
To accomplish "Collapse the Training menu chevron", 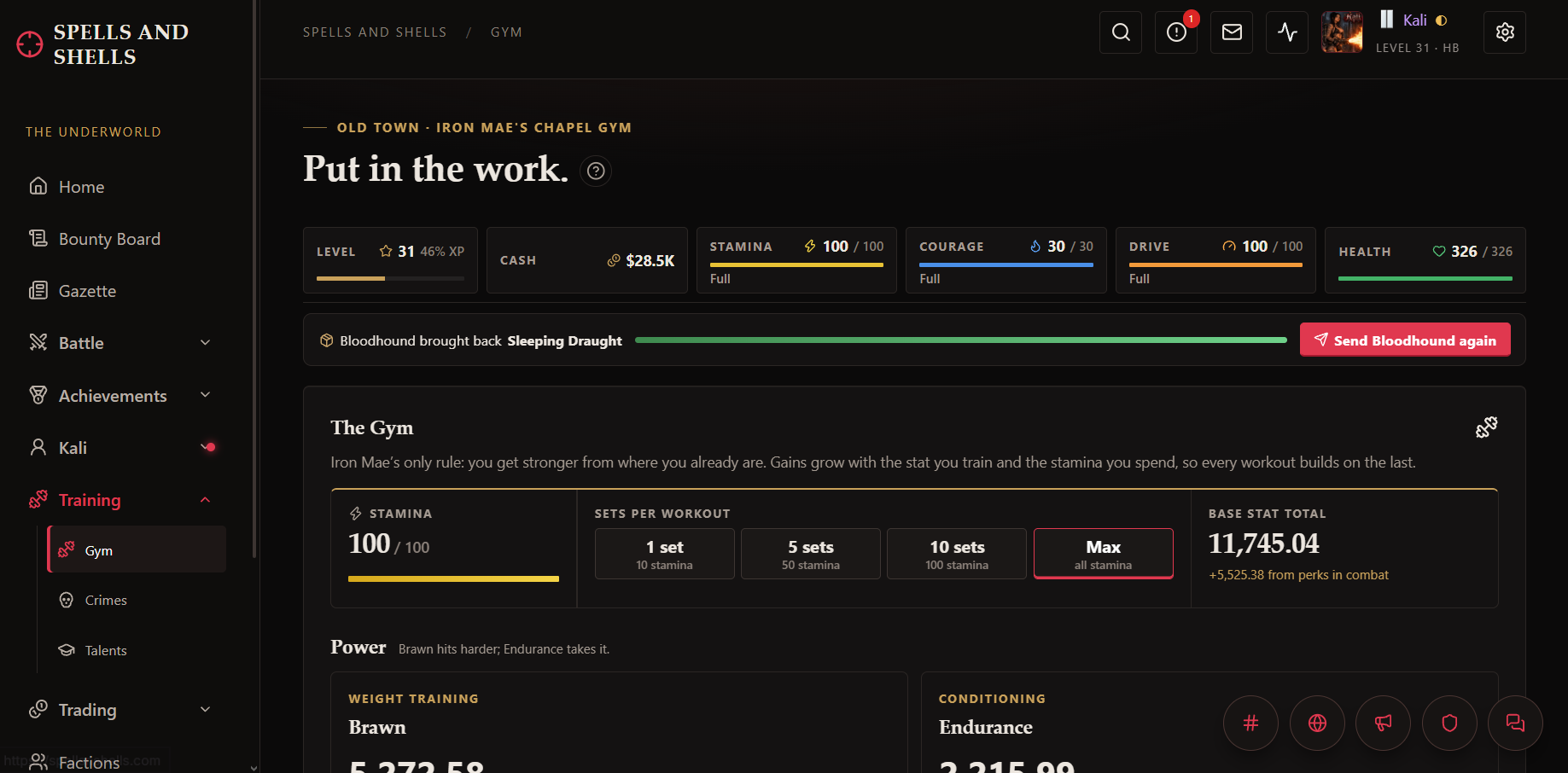I will (205, 500).
